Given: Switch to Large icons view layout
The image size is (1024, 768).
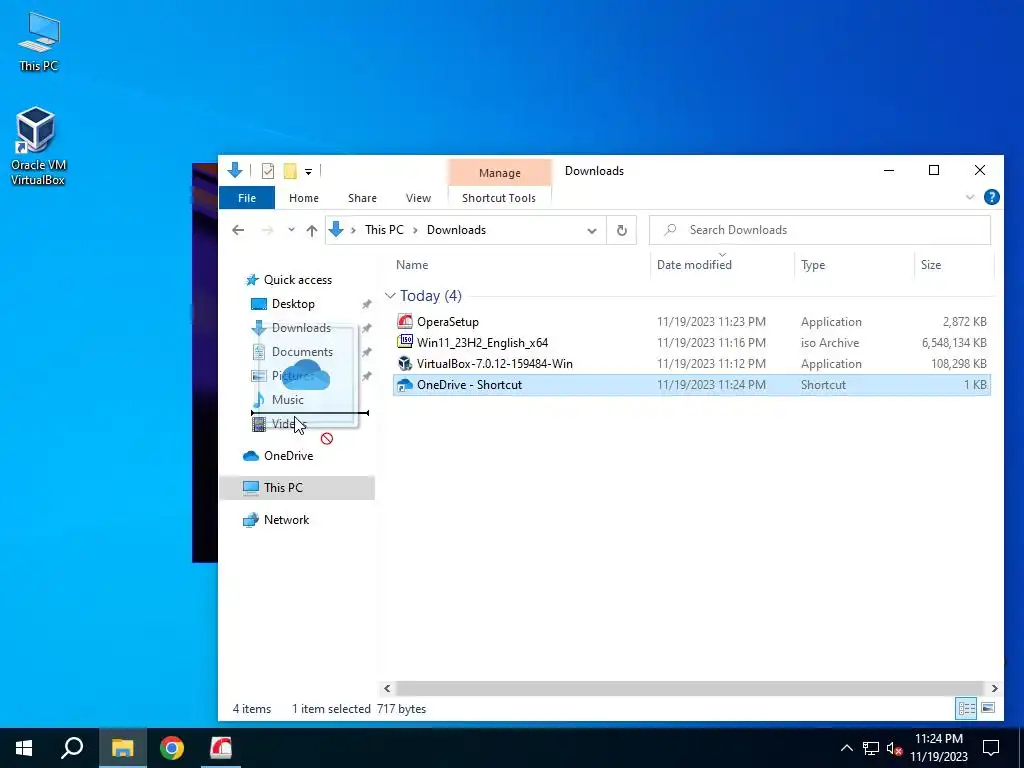Looking at the screenshot, I should click(988, 708).
